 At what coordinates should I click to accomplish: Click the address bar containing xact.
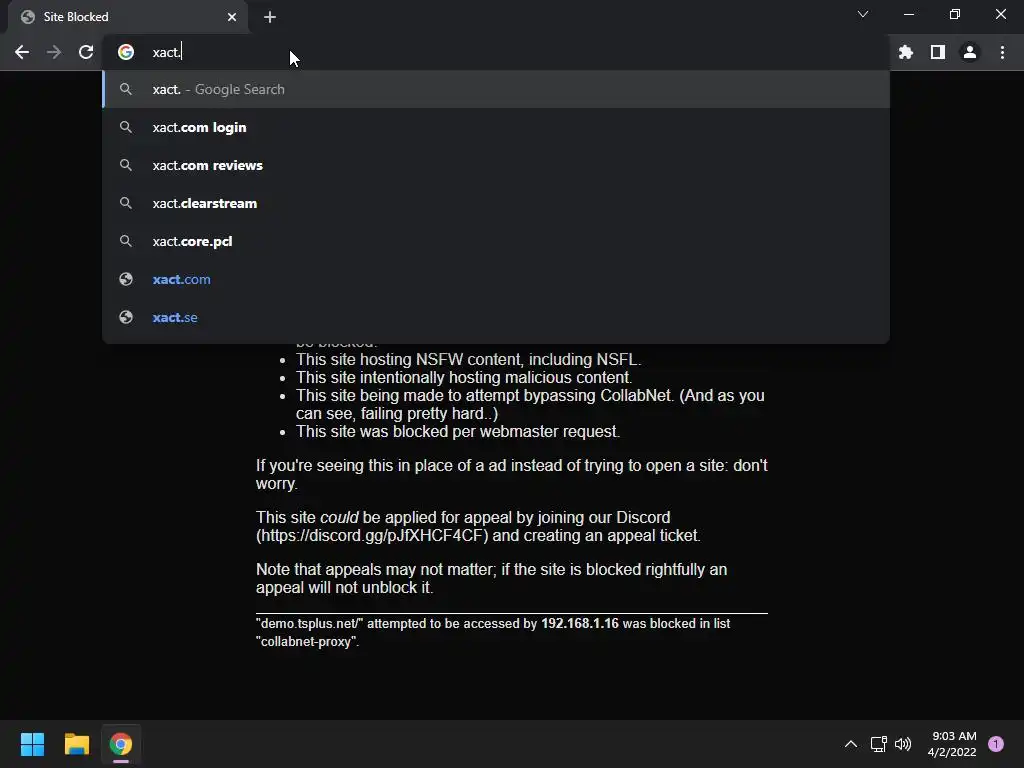pos(496,52)
